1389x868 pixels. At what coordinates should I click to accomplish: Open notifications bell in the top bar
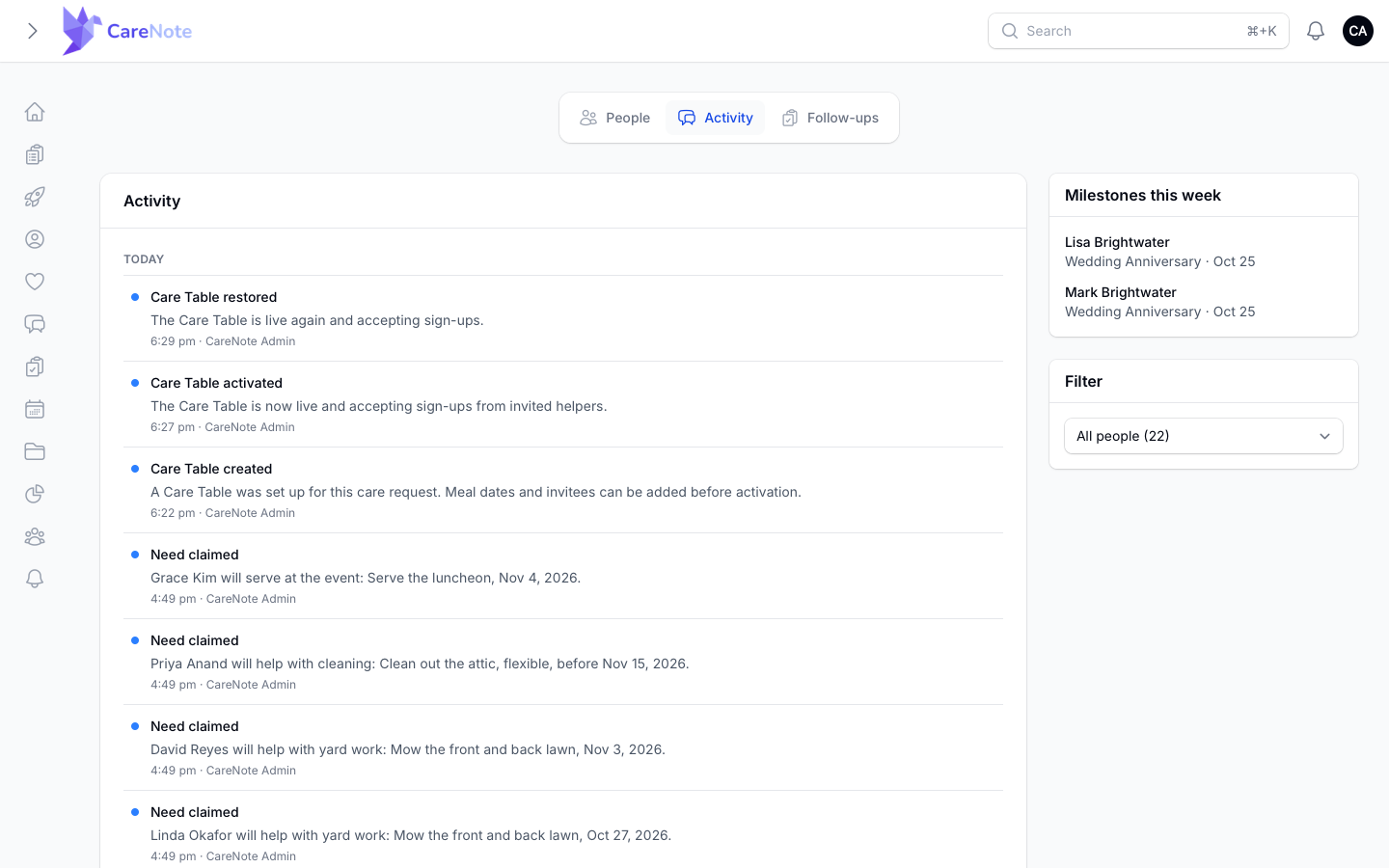[x=1316, y=31]
